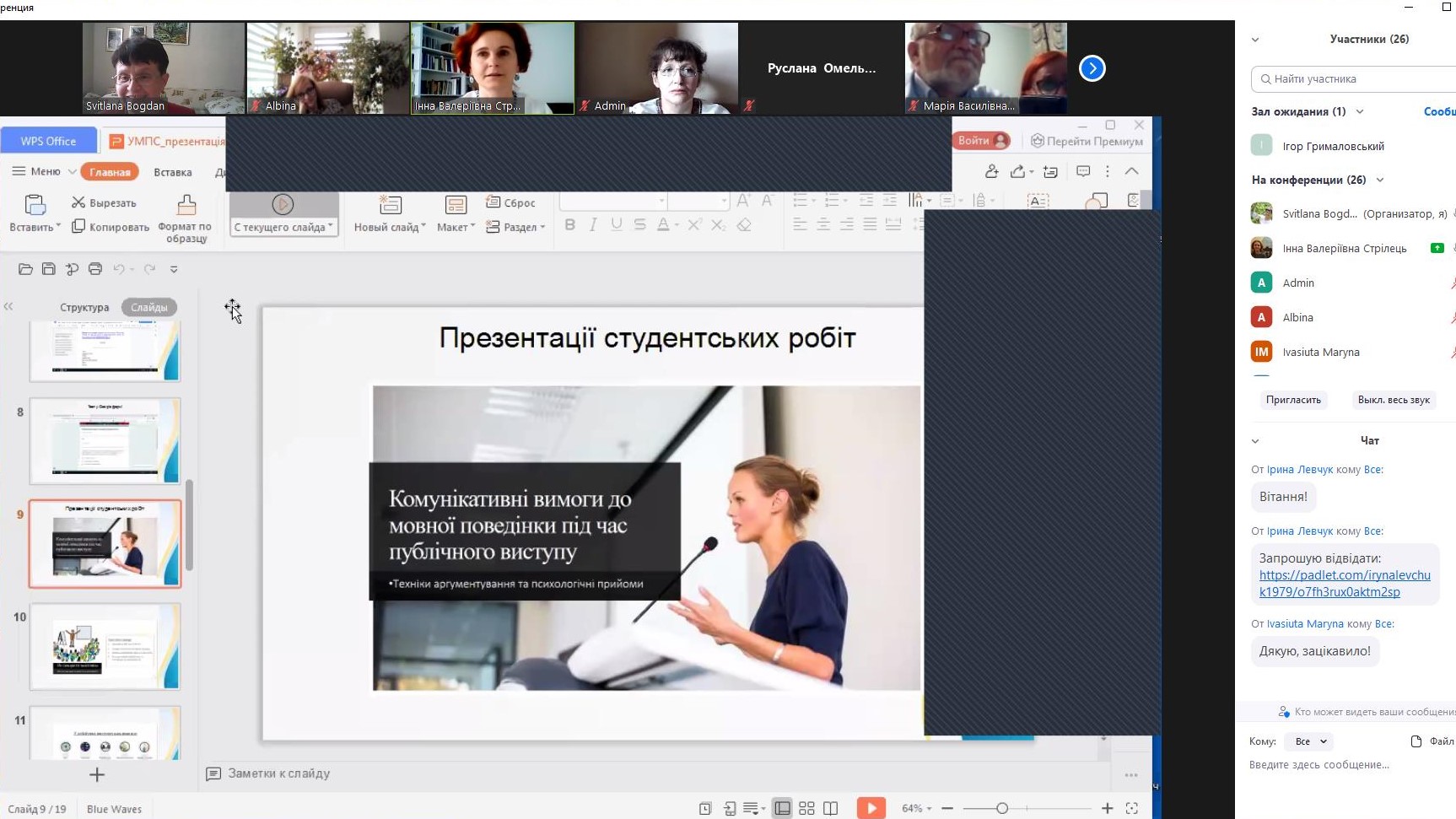Show next video participants with blue arrow
Viewport: 1456px width, 819px height.
click(x=1092, y=68)
